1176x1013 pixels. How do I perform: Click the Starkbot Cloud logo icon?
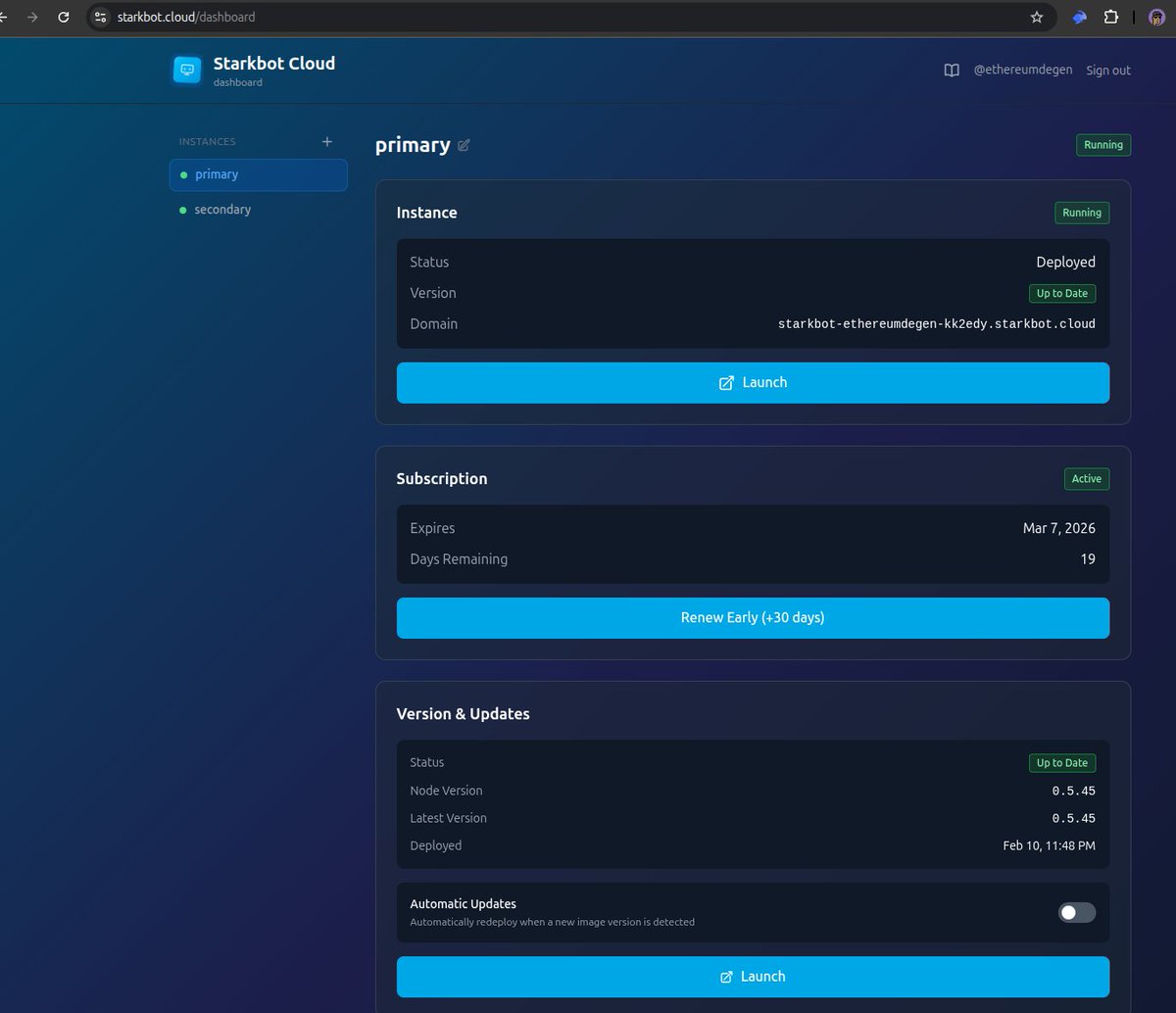click(186, 70)
